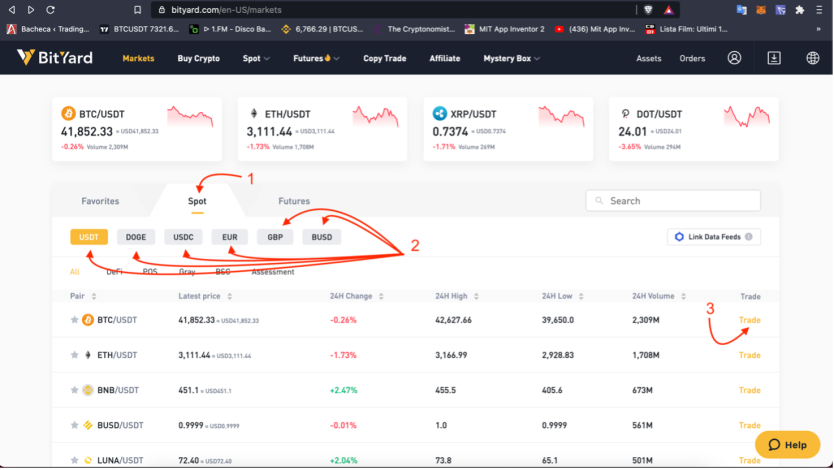Click the Link Data Feeds button
Viewport: 834px width, 470px height.
tap(714, 237)
